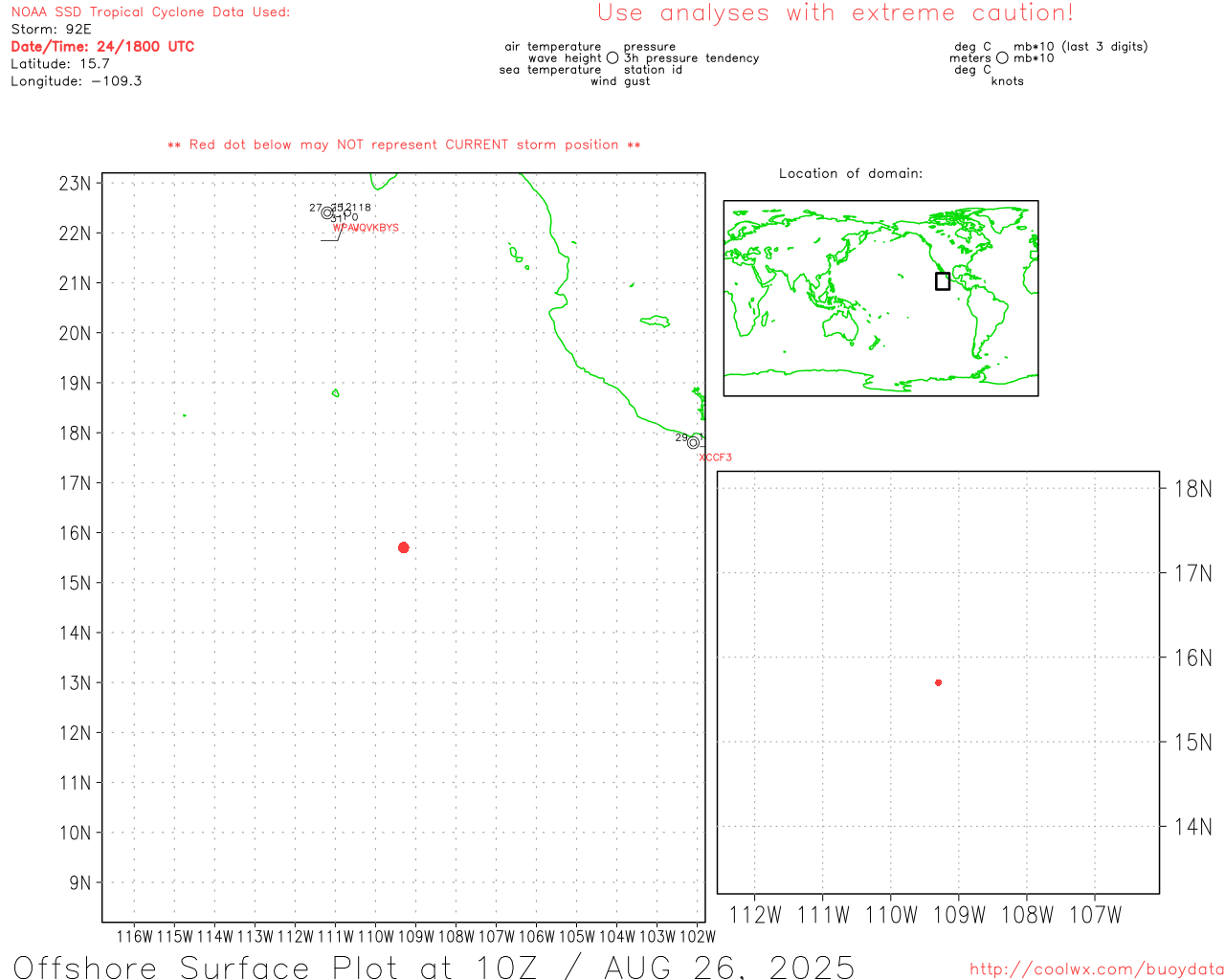Screen dimensions: 1225x980
Task: Click the '105W' longitude axis label
Action: (x=576, y=937)
